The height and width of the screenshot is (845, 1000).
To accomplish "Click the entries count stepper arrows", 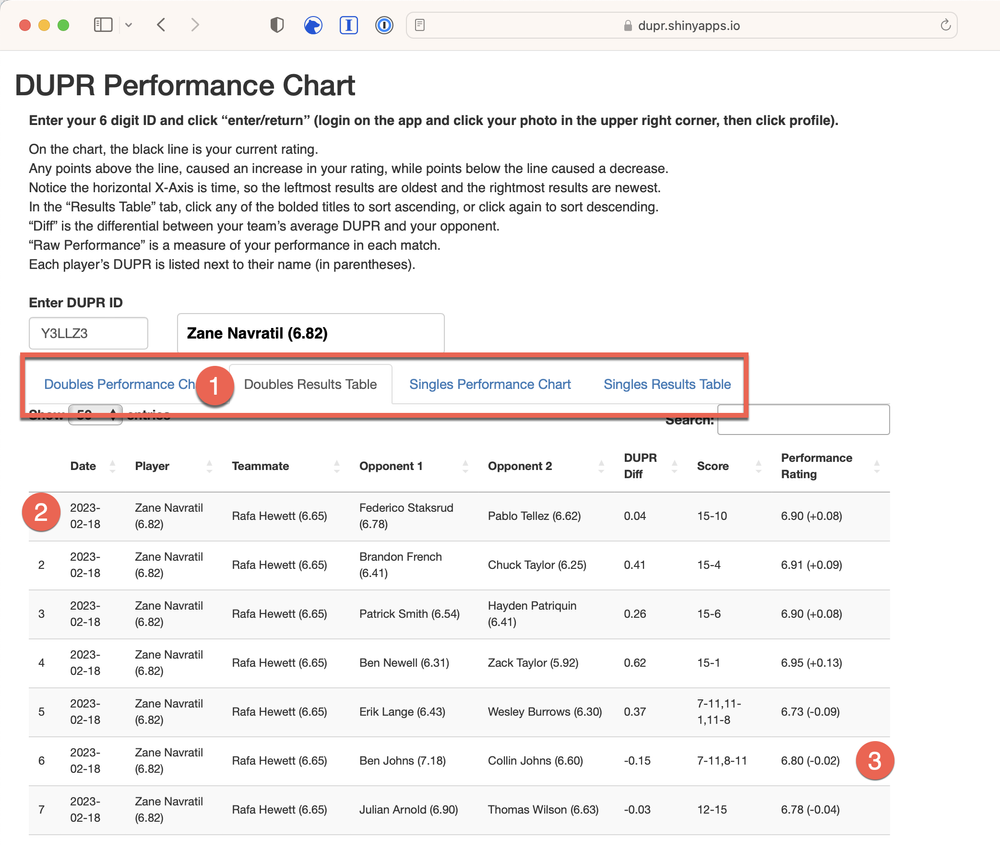I will click(x=112, y=412).
